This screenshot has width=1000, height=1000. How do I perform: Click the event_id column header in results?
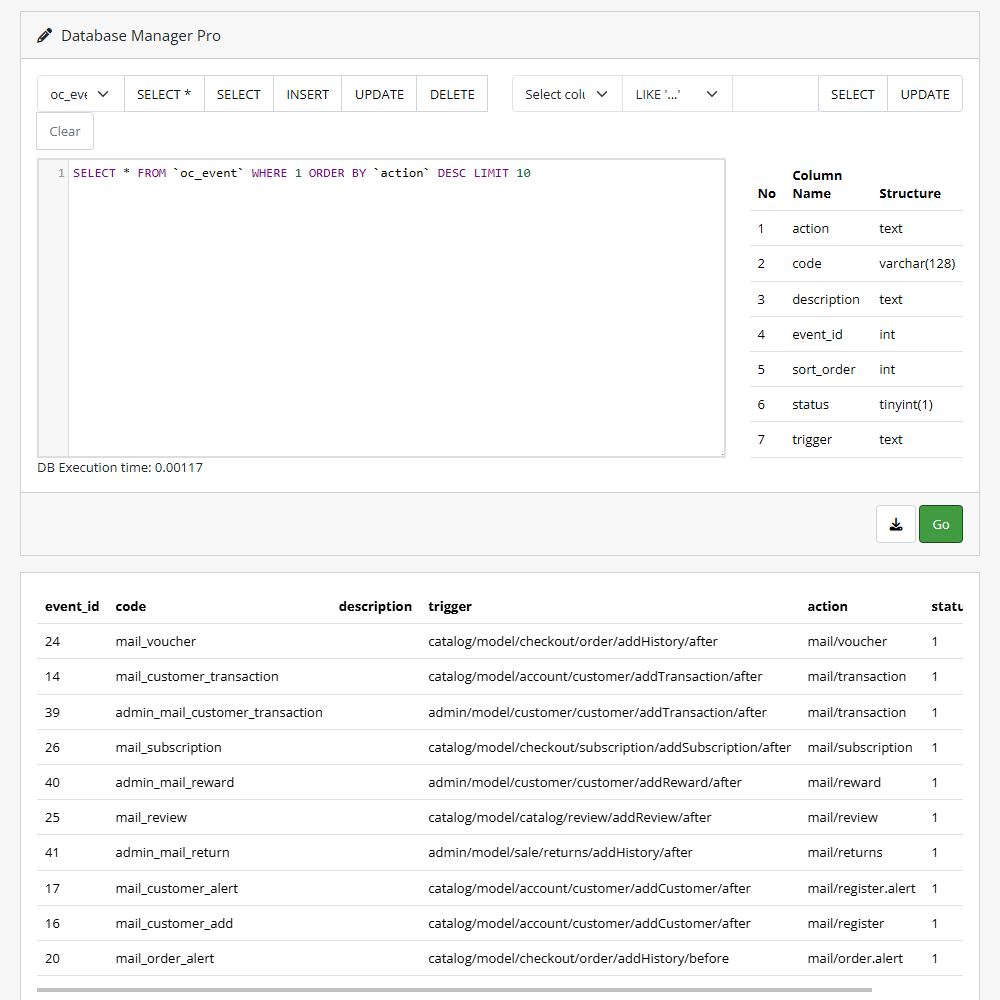pyautogui.click(x=72, y=606)
